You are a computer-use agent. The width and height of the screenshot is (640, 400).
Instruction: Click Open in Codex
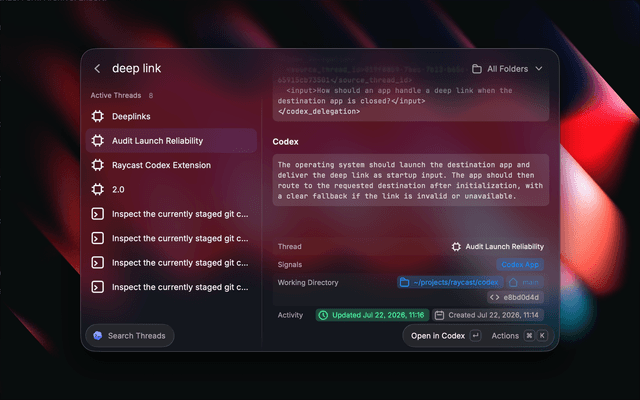tap(438, 336)
